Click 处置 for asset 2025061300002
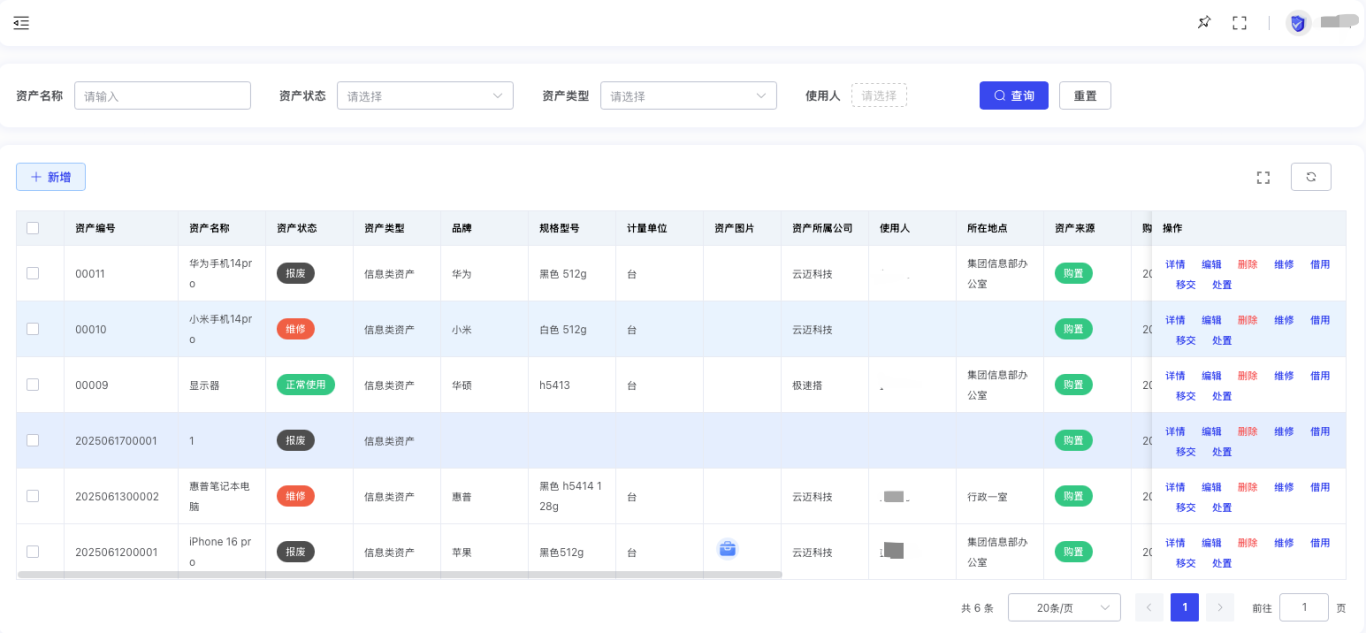1366x633 pixels. 1222,508
